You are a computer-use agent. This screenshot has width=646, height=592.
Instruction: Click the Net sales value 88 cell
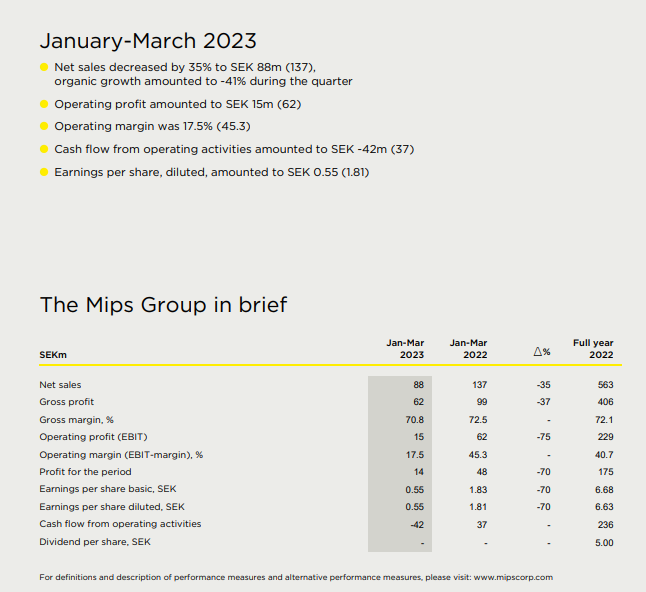(x=418, y=385)
